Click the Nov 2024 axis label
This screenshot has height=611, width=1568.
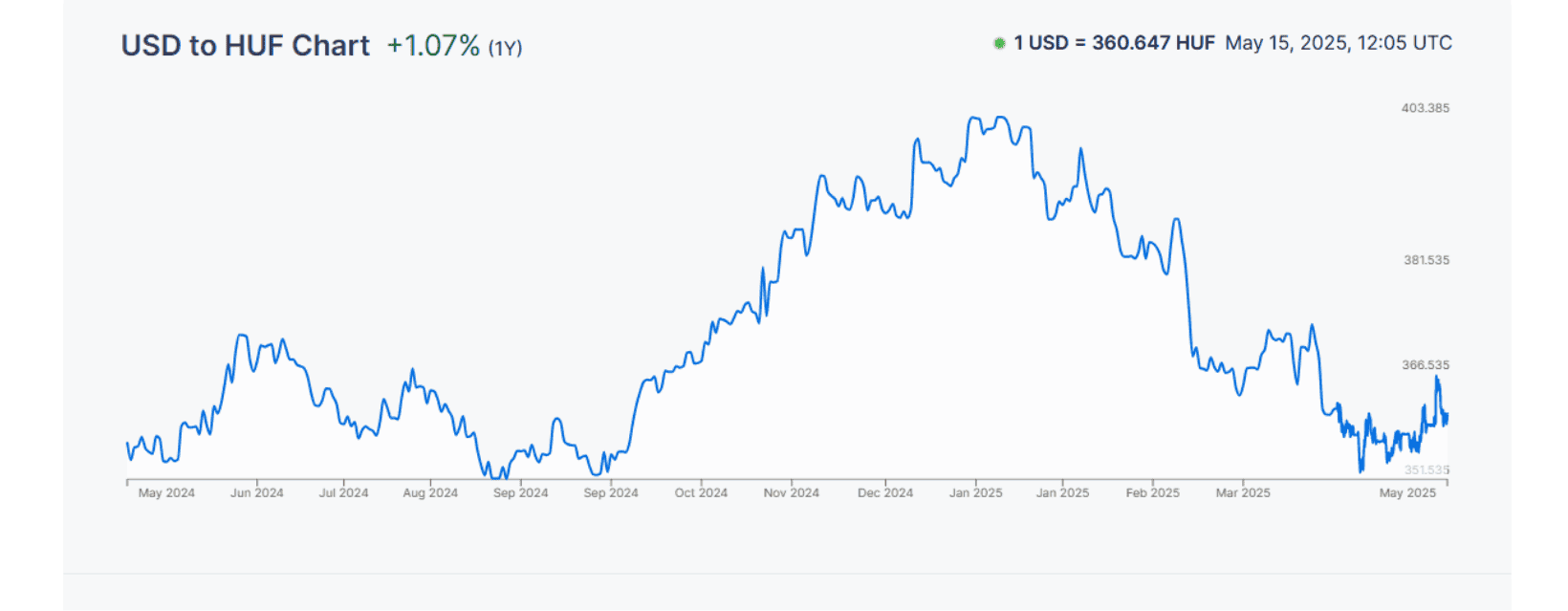point(792,493)
